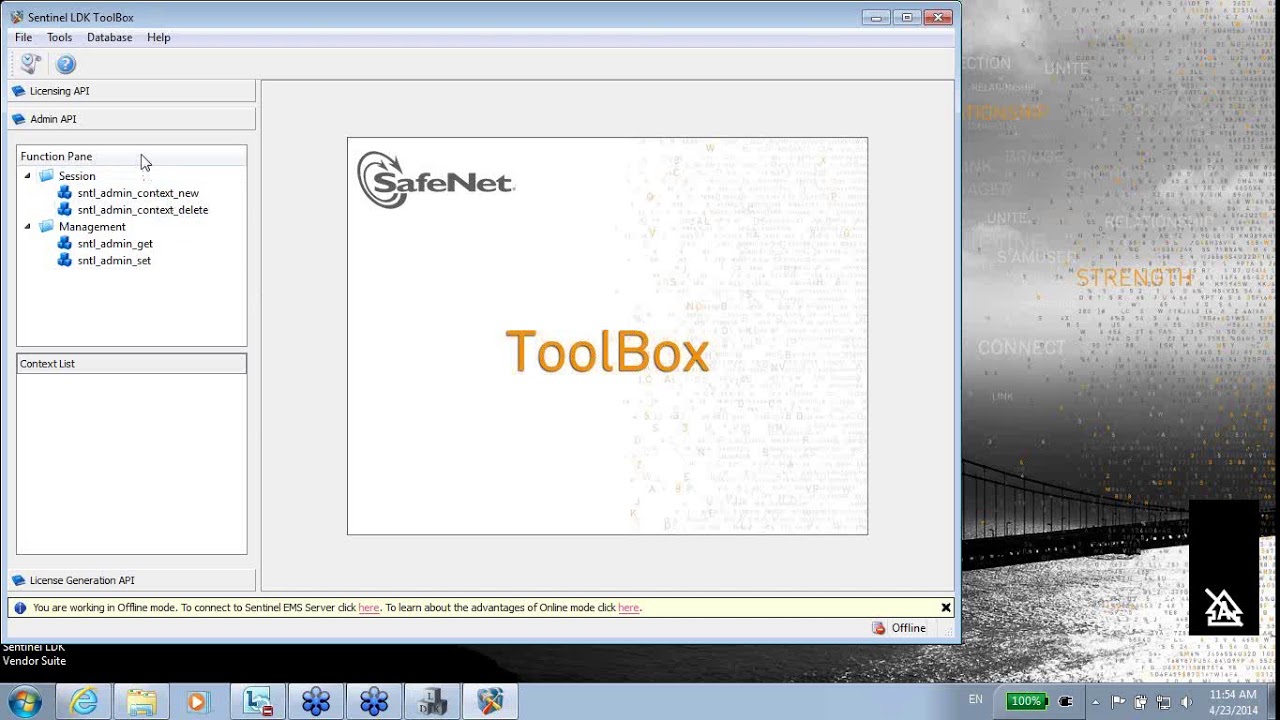The width and height of the screenshot is (1280, 720).
Task: Collapse the Session tree node arrow
Action: [28, 176]
